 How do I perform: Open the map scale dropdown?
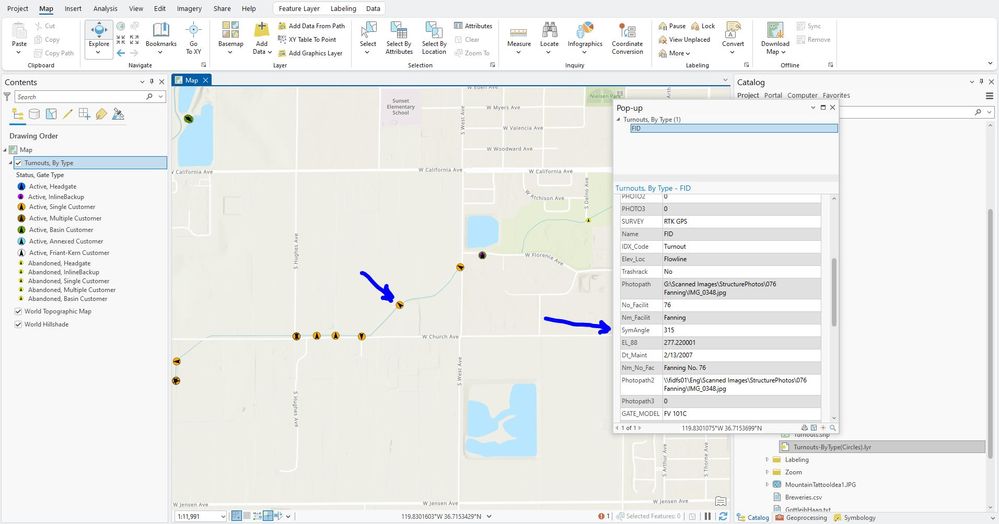point(222,516)
